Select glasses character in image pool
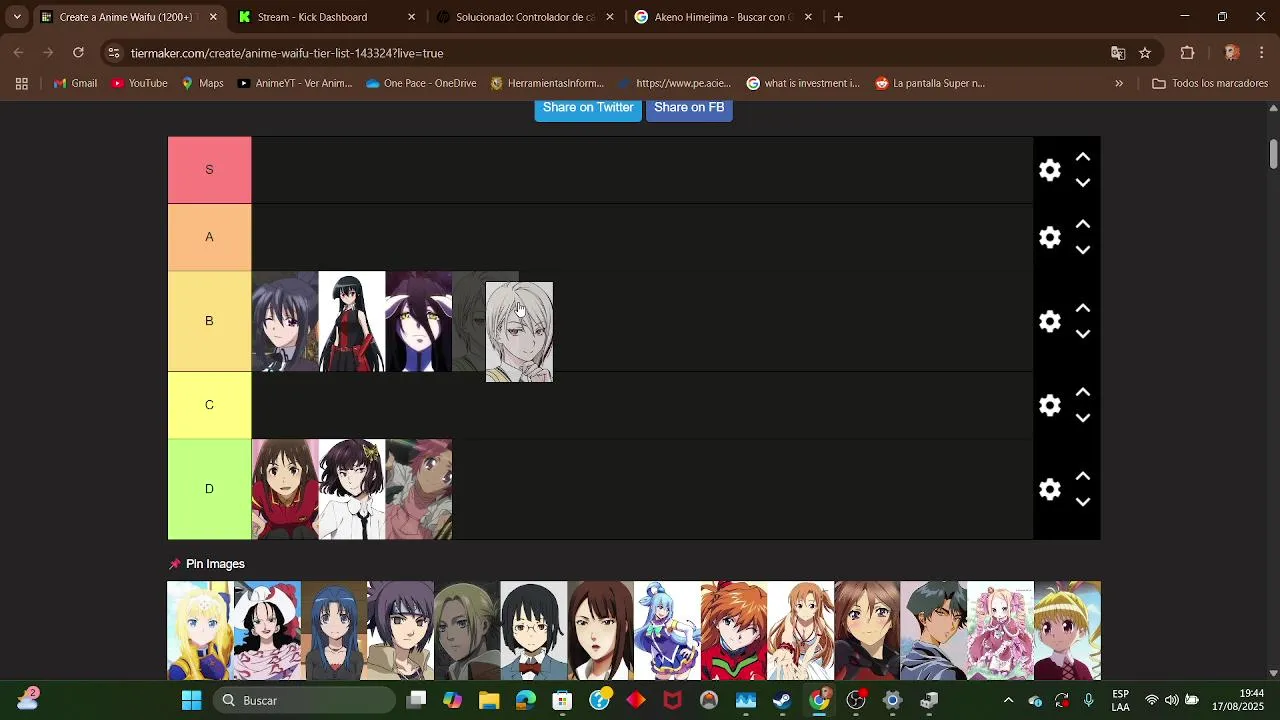Viewport: 1280px width, 720px height. (534, 631)
